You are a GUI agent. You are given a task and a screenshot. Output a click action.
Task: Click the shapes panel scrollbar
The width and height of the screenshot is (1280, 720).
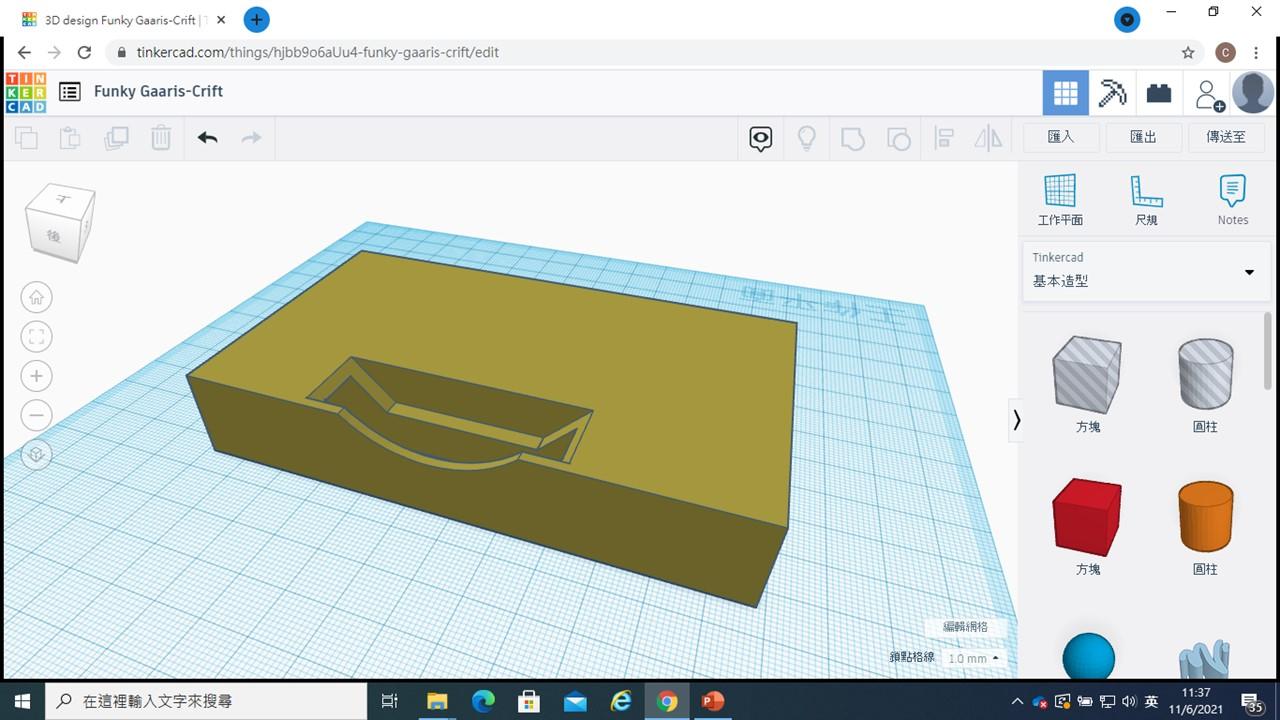coord(1268,351)
